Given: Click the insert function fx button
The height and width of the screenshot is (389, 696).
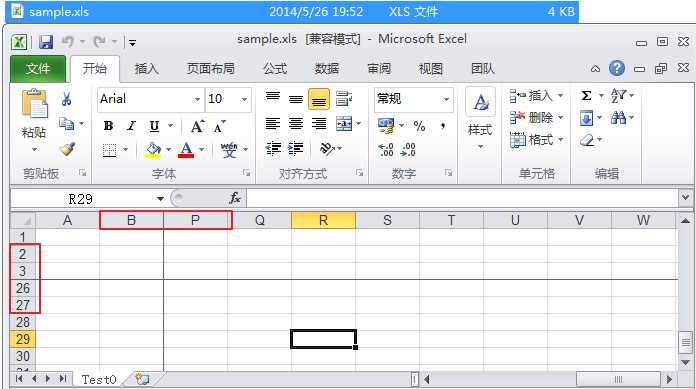Looking at the screenshot, I should coord(235,198).
